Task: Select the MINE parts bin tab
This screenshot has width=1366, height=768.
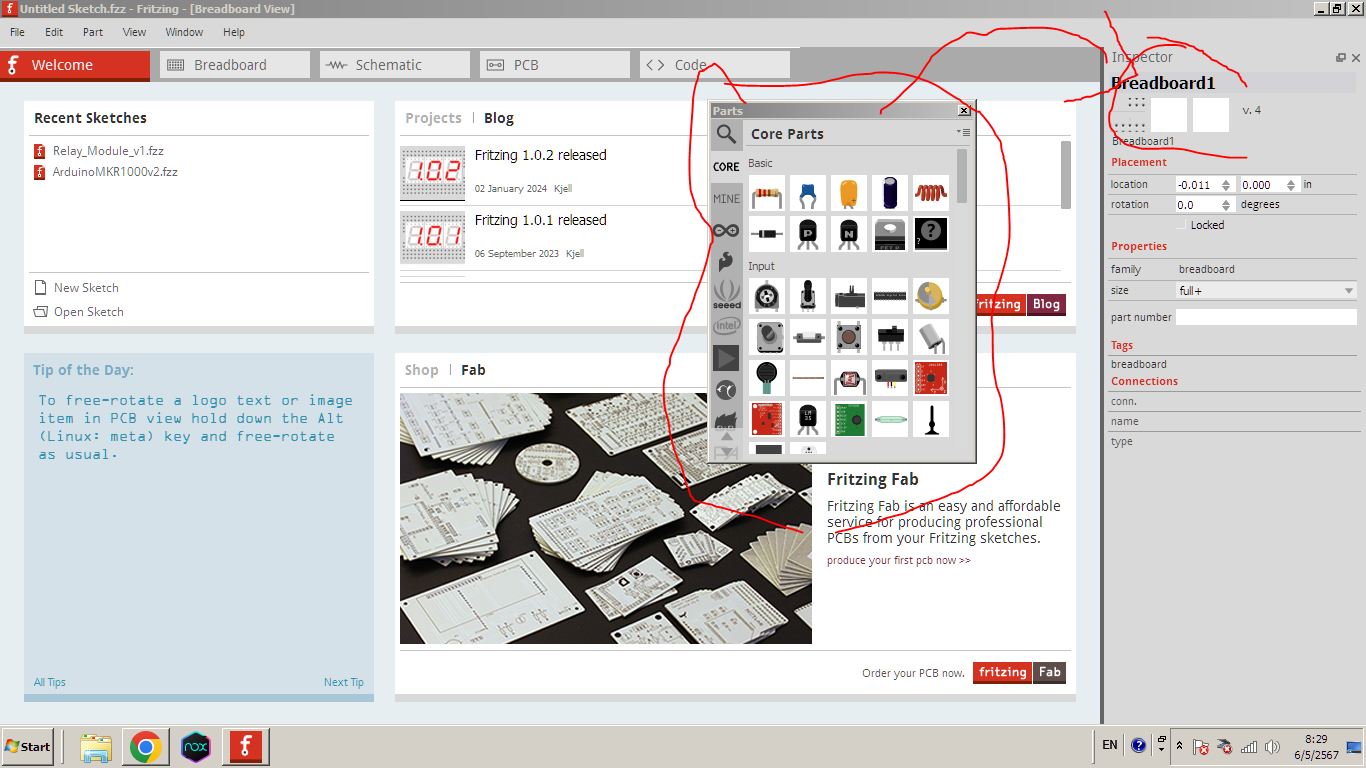Action: click(x=726, y=199)
